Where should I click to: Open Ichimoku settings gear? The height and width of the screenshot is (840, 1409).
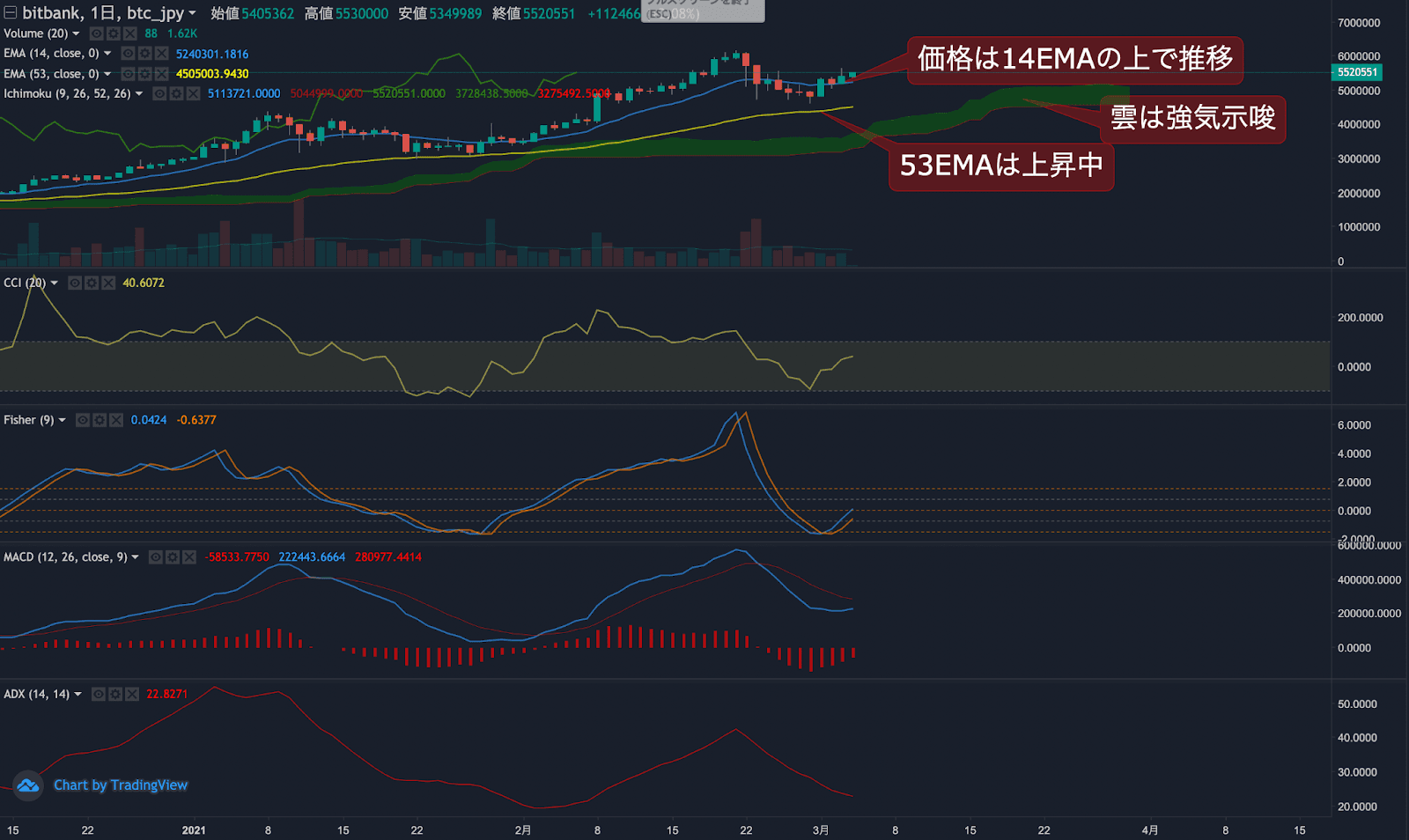coord(175,93)
